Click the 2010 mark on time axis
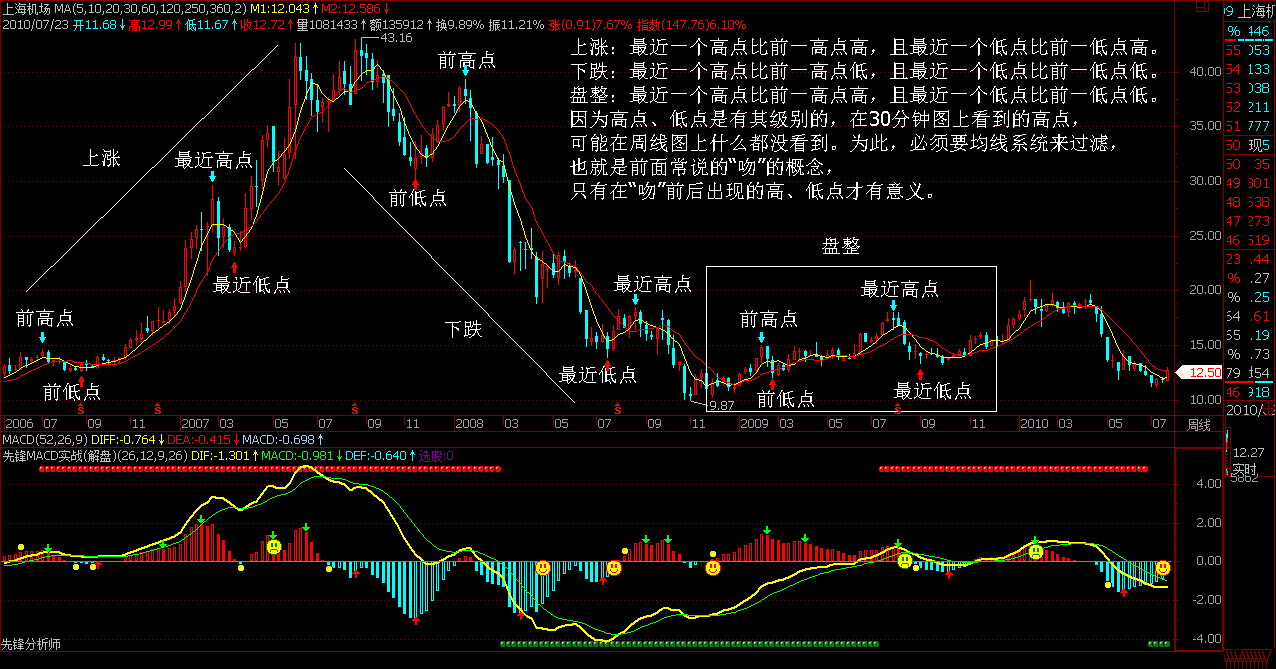 pyautogui.click(x=1035, y=424)
